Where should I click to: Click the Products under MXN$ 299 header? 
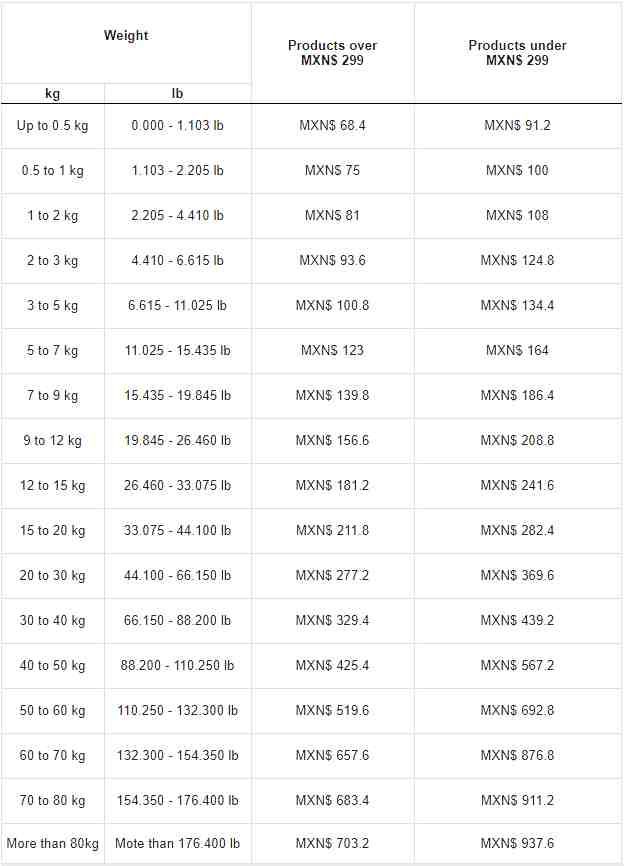tap(517, 52)
